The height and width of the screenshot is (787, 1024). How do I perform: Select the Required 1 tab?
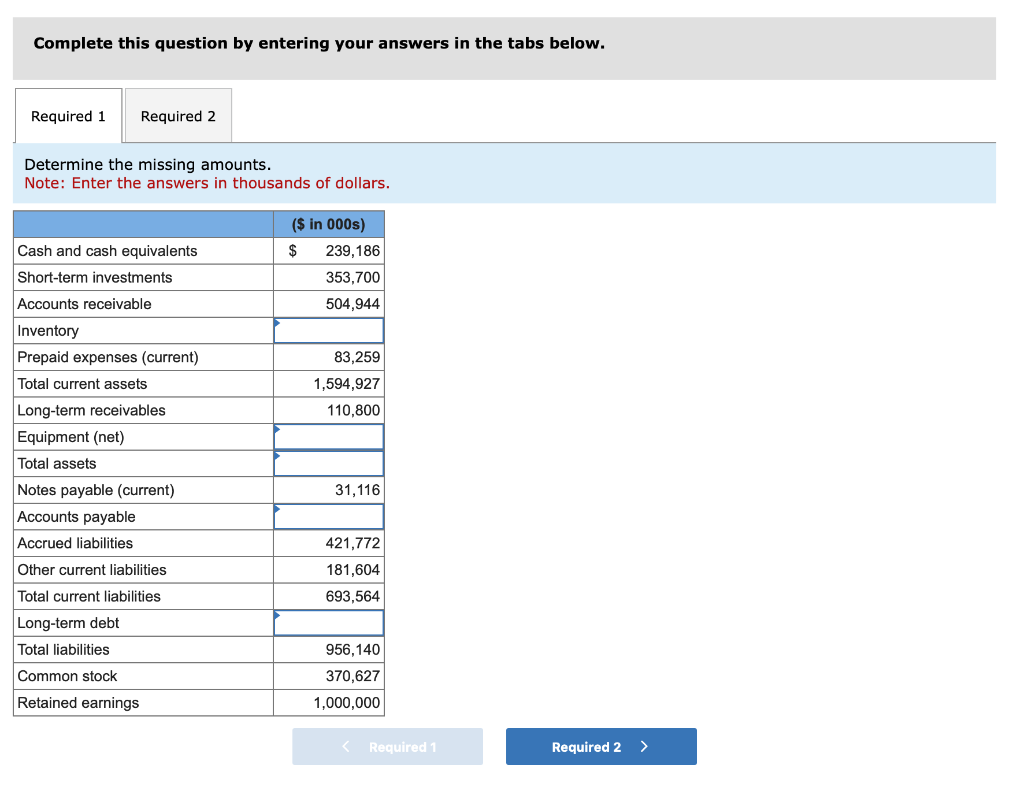click(68, 115)
